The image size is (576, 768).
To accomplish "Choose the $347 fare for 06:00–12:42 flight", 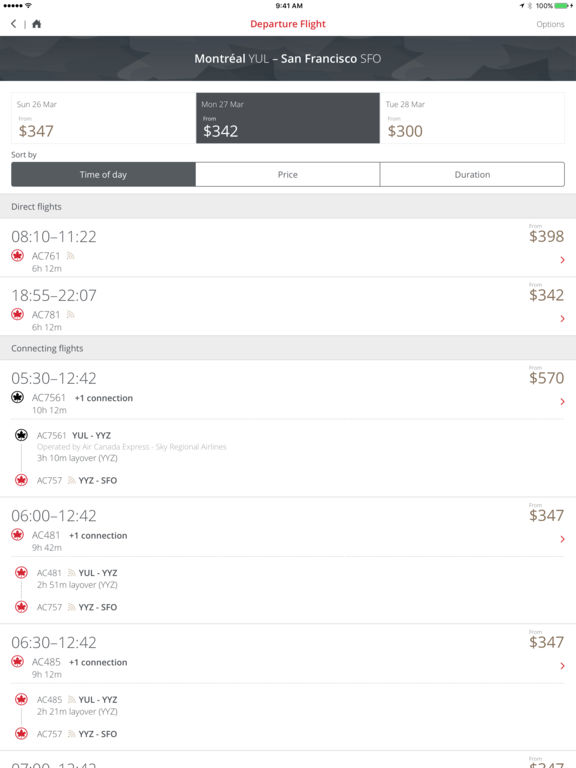I will point(546,515).
